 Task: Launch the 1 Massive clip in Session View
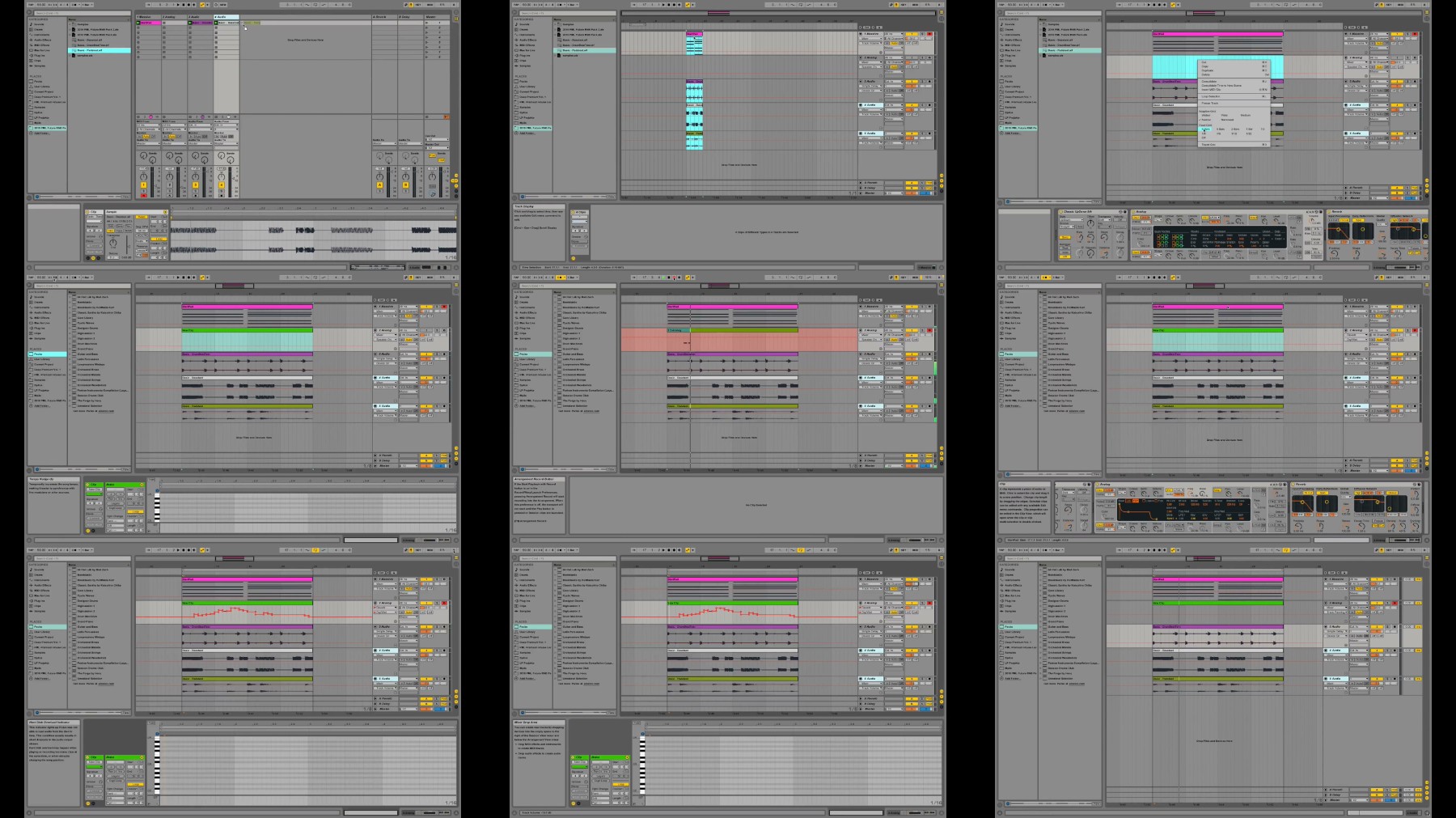[x=138, y=23]
